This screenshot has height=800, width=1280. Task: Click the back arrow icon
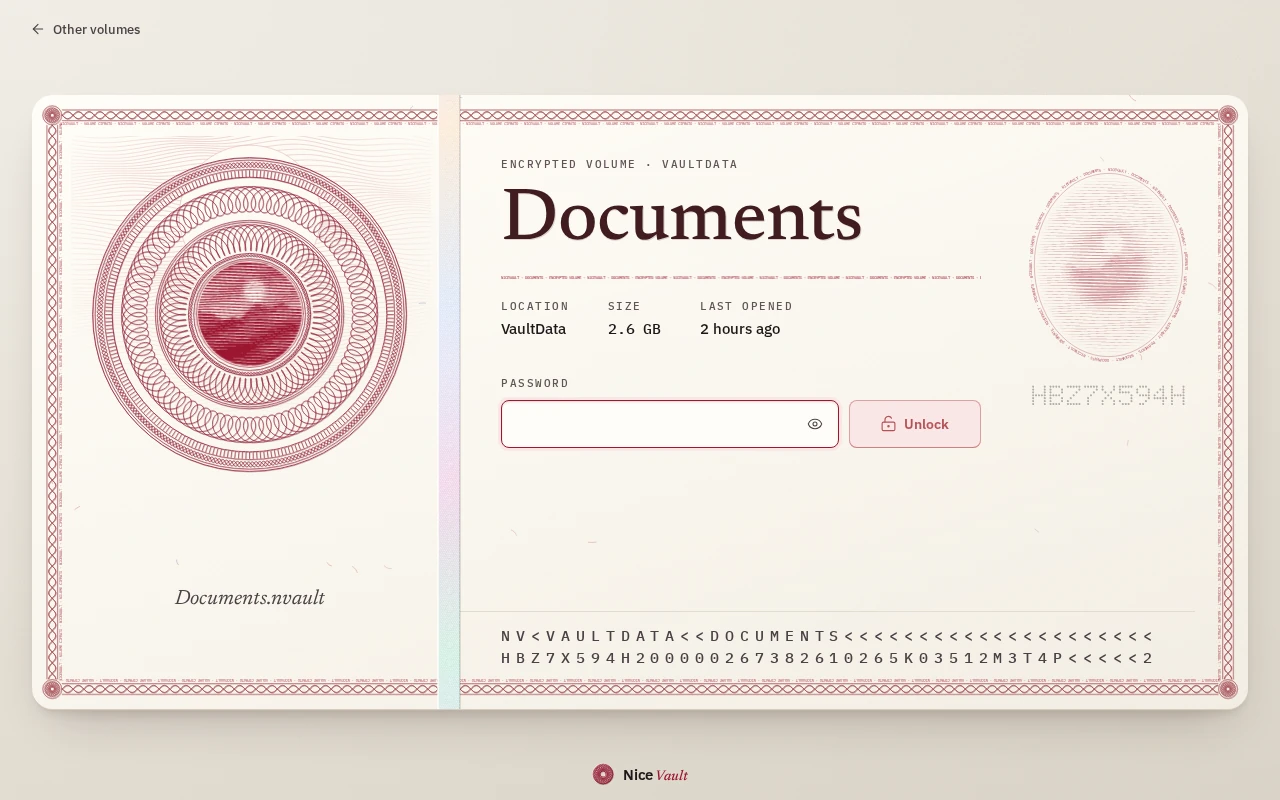click(38, 29)
